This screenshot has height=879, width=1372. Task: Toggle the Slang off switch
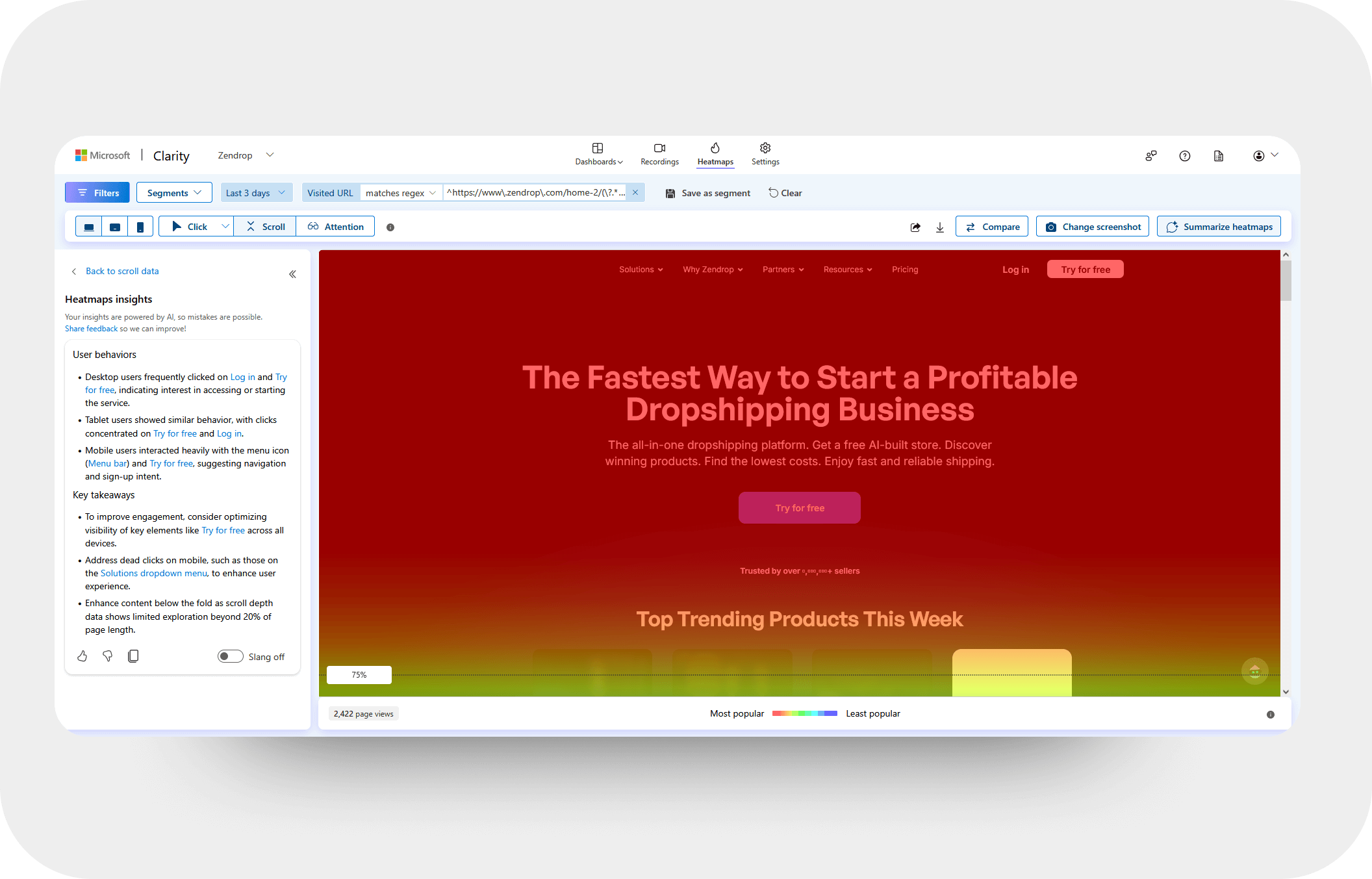click(230, 656)
